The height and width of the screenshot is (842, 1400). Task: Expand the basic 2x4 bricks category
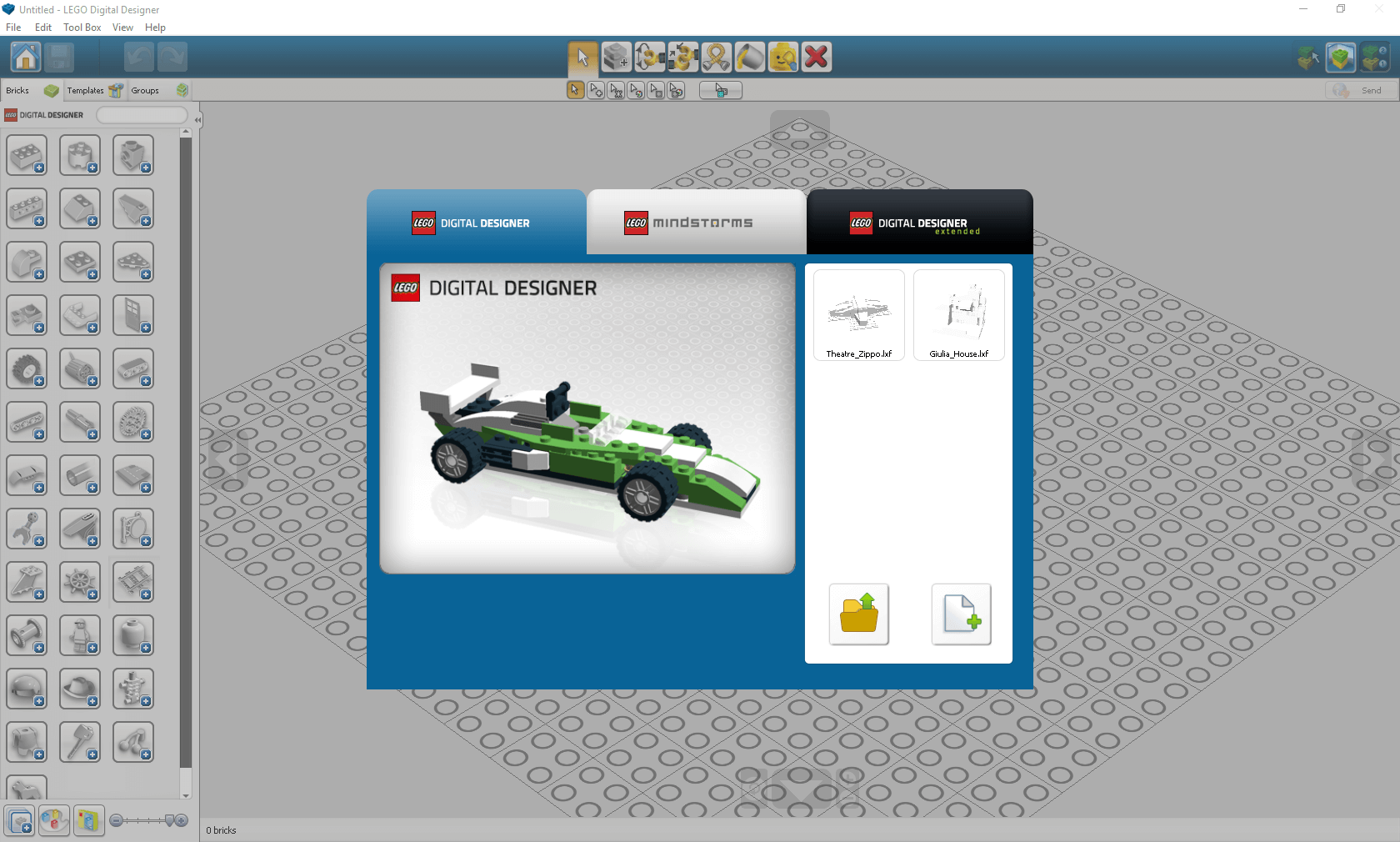click(27, 155)
